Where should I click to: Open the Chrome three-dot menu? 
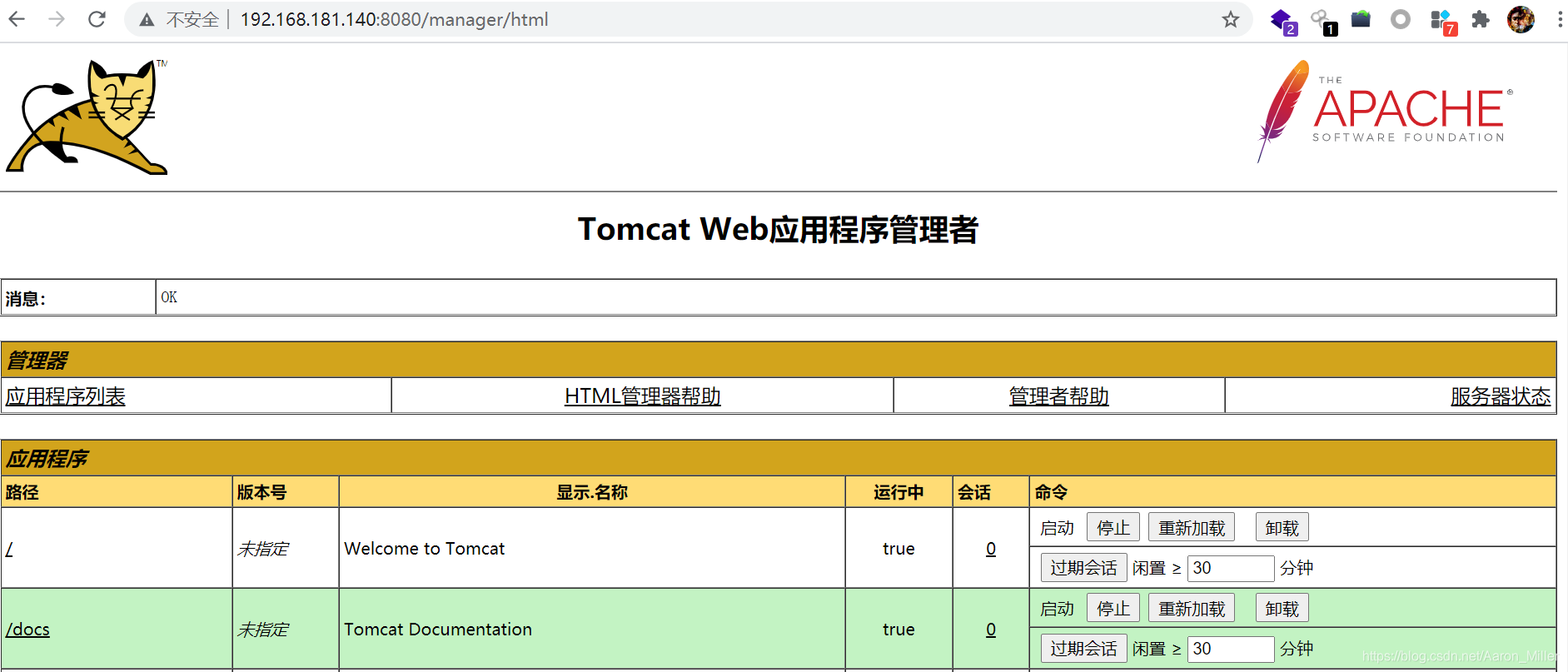click(1559, 19)
